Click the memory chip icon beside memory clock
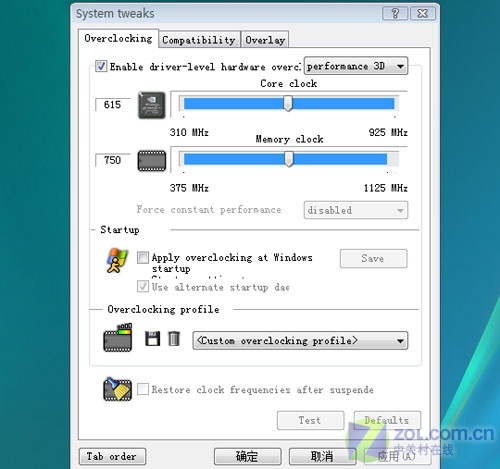 pos(152,161)
